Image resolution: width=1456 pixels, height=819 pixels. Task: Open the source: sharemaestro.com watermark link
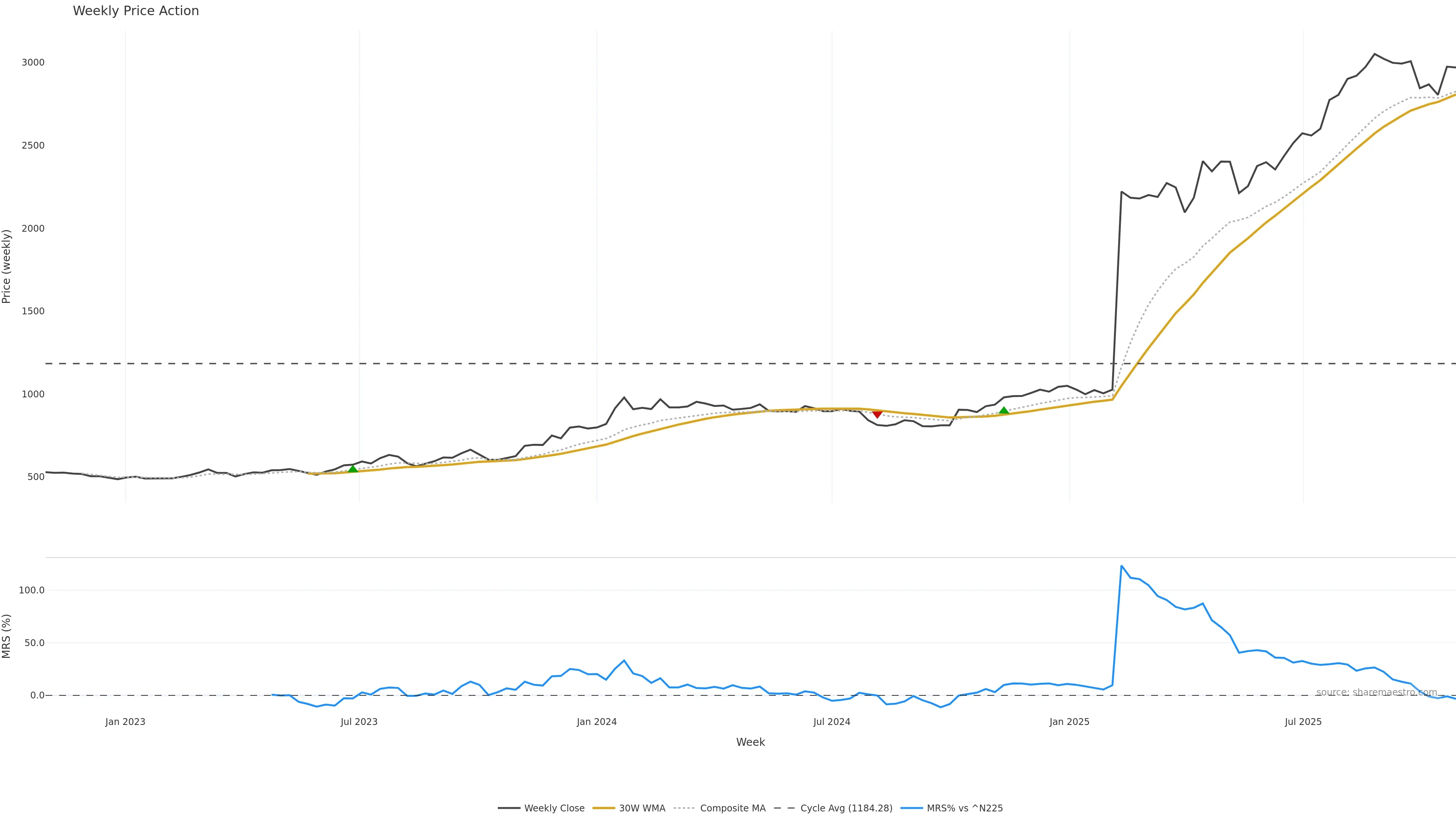click(1376, 692)
